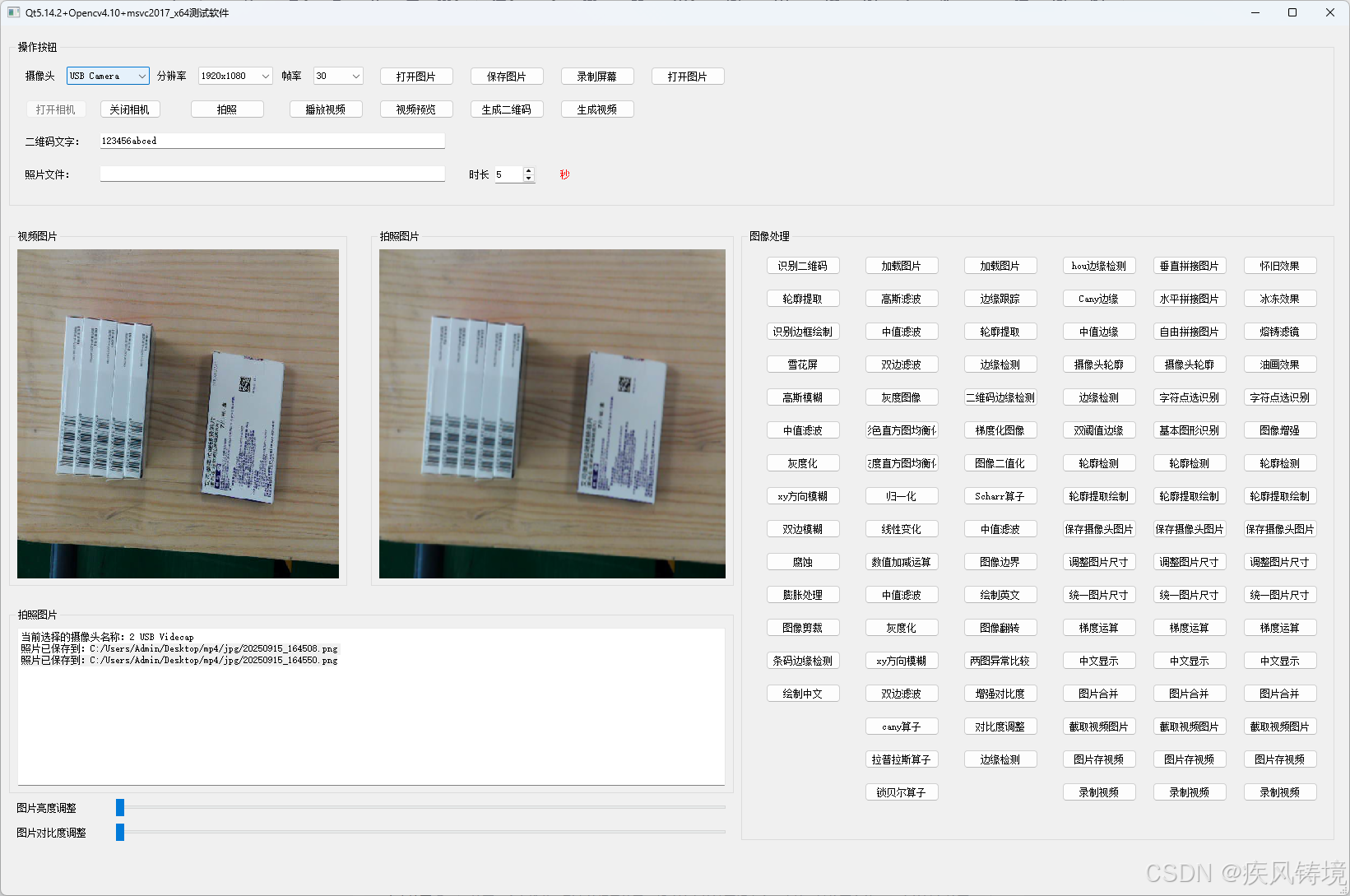The image size is (1350, 896).
Task: Click the 拍照图片 captured photo image
Action: (552, 414)
